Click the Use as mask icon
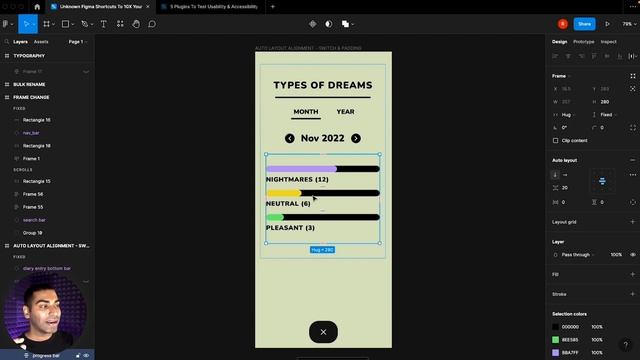Screen dimensions: 640x360 (329, 24)
